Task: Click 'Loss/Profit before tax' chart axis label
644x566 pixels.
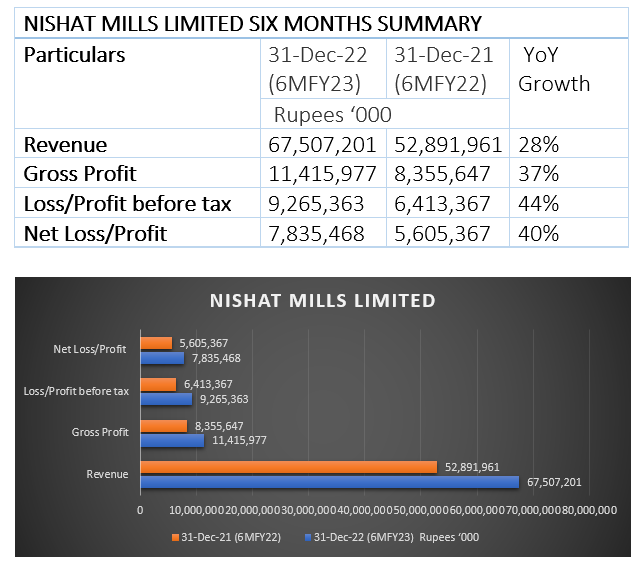Action: [76, 391]
